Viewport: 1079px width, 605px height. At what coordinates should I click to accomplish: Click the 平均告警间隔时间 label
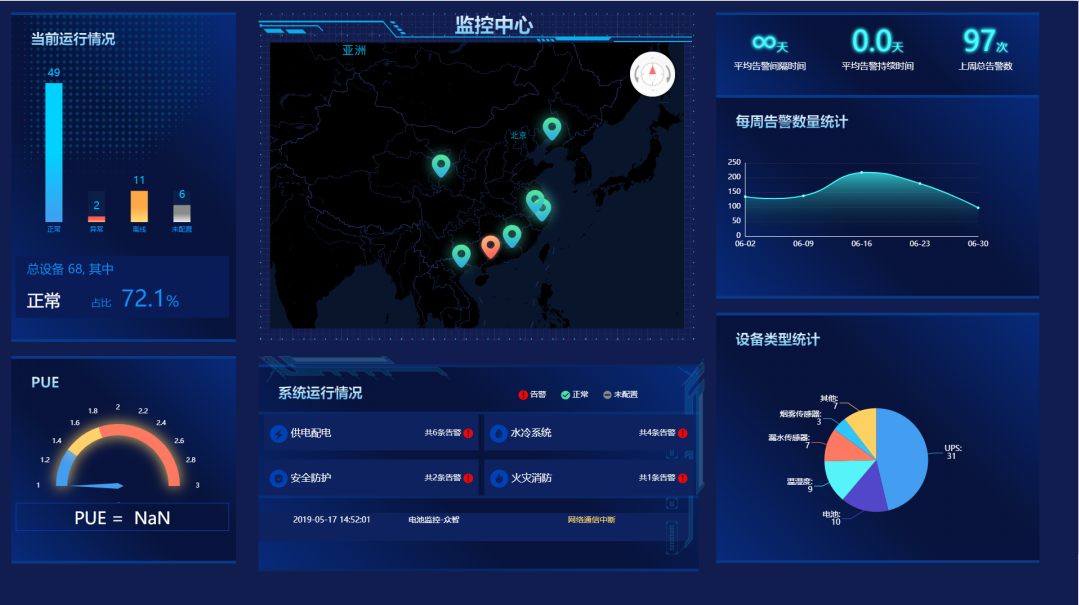pos(769,66)
